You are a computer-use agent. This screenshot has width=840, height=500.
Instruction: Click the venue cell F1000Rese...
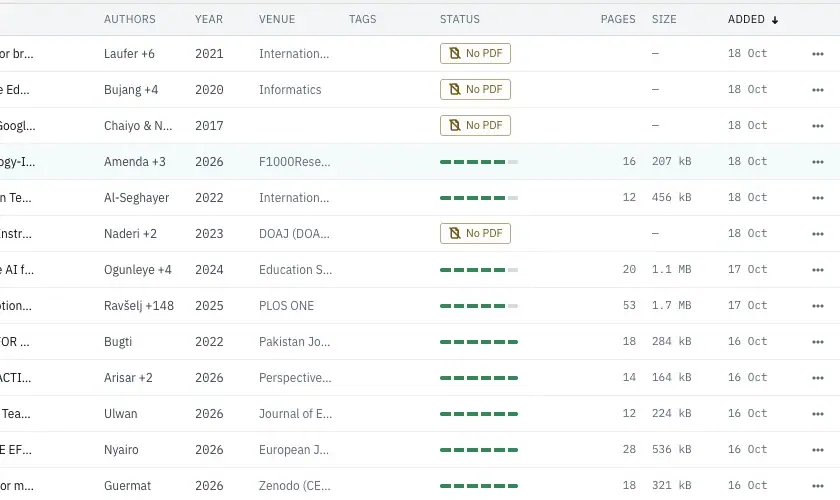[295, 161]
